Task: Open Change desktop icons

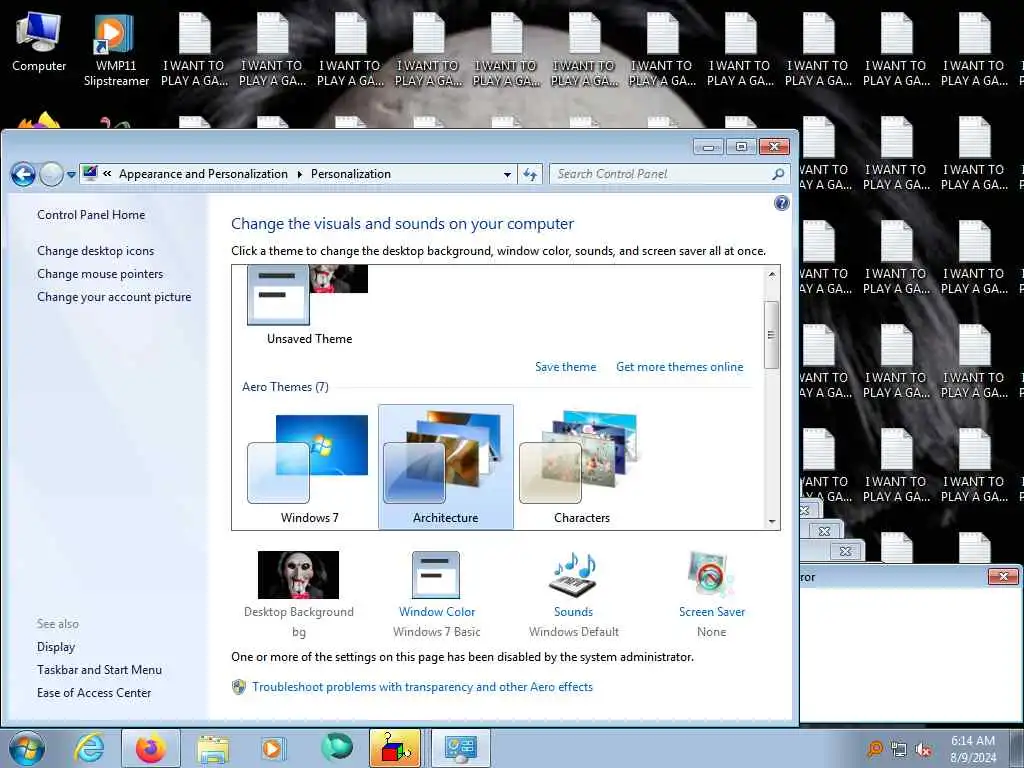Action: click(96, 251)
